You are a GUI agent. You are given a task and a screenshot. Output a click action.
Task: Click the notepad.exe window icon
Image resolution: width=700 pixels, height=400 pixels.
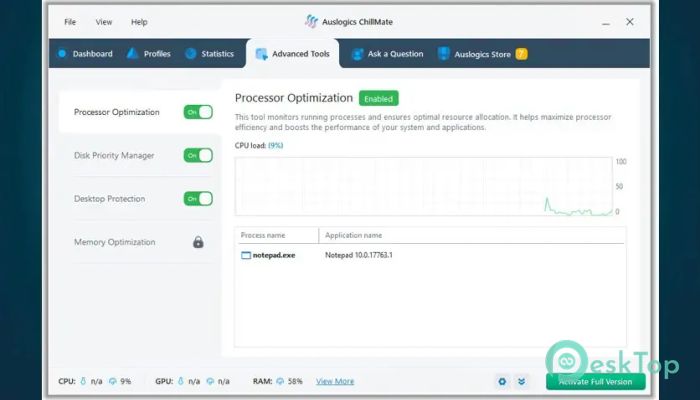point(246,255)
